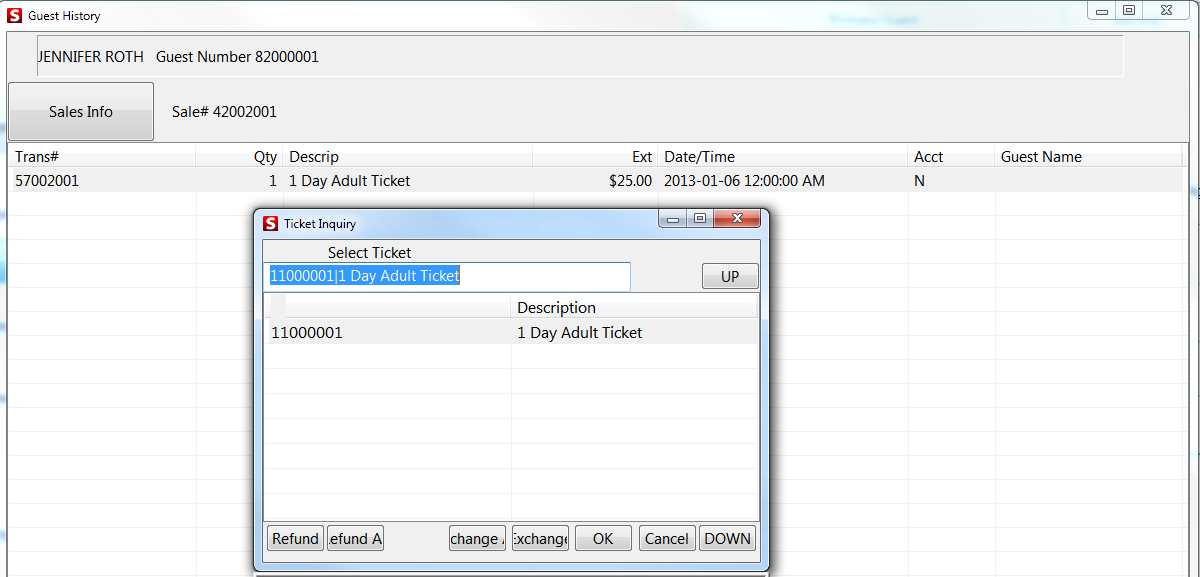Image resolution: width=1200 pixels, height=577 pixels.
Task: Minimize the Ticket Inquiry dialog
Action: tap(672, 218)
